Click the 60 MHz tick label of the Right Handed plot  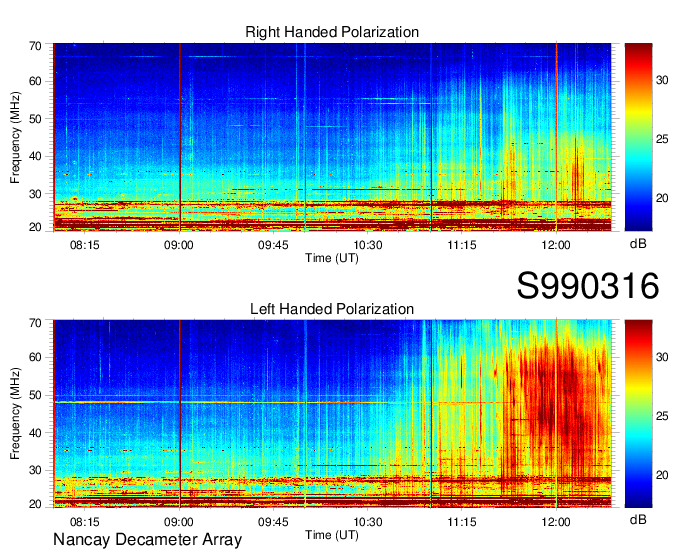tap(35, 82)
